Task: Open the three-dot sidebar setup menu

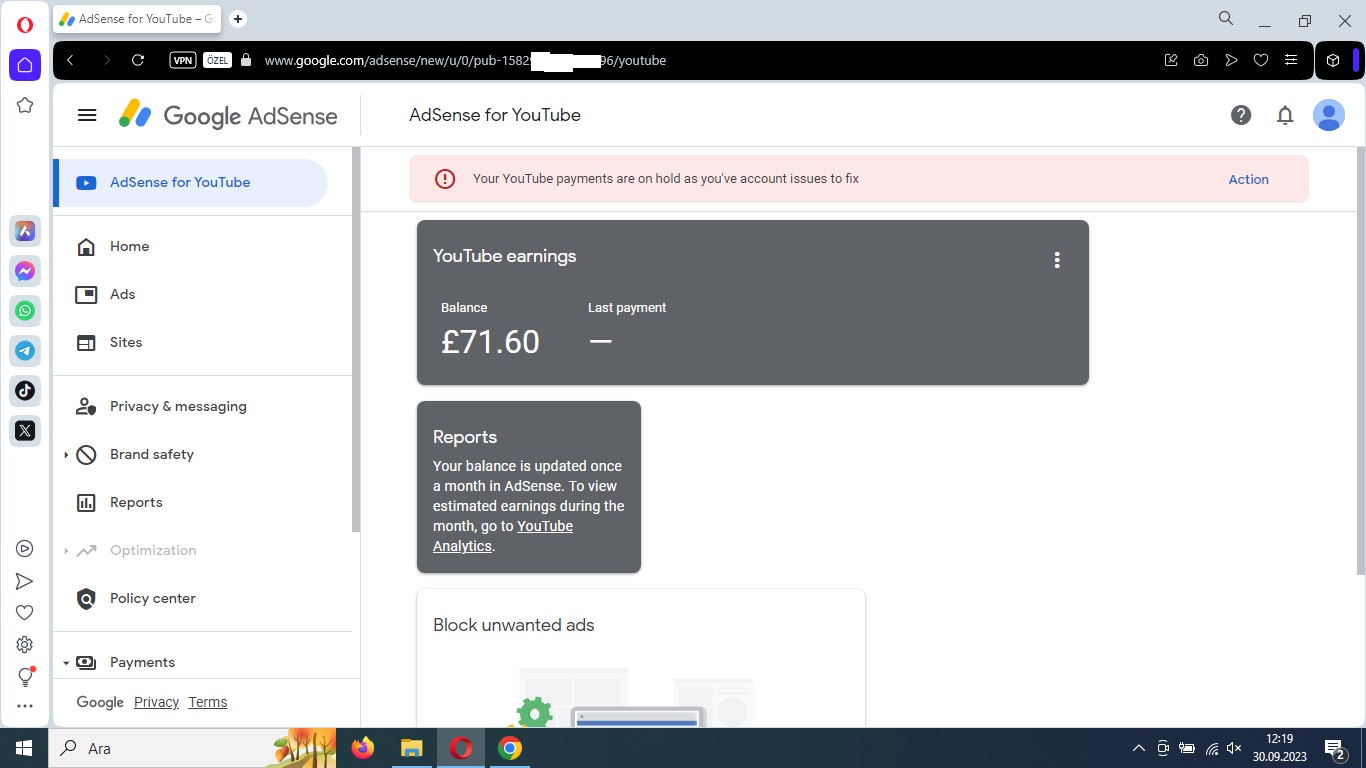Action: (25, 706)
